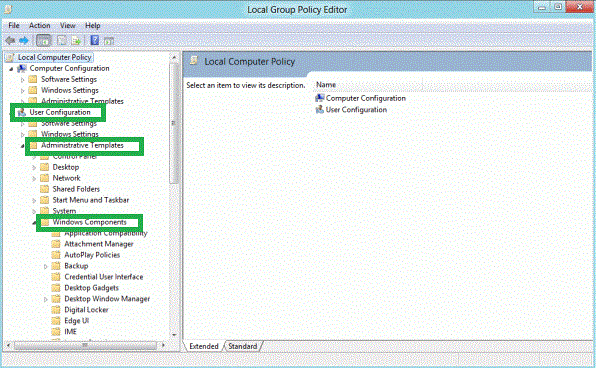Image resolution: width=596 pixels, height=368 pixels.
Task: Click the folder icon beside Credential User Interface
Action: [56, 277]
